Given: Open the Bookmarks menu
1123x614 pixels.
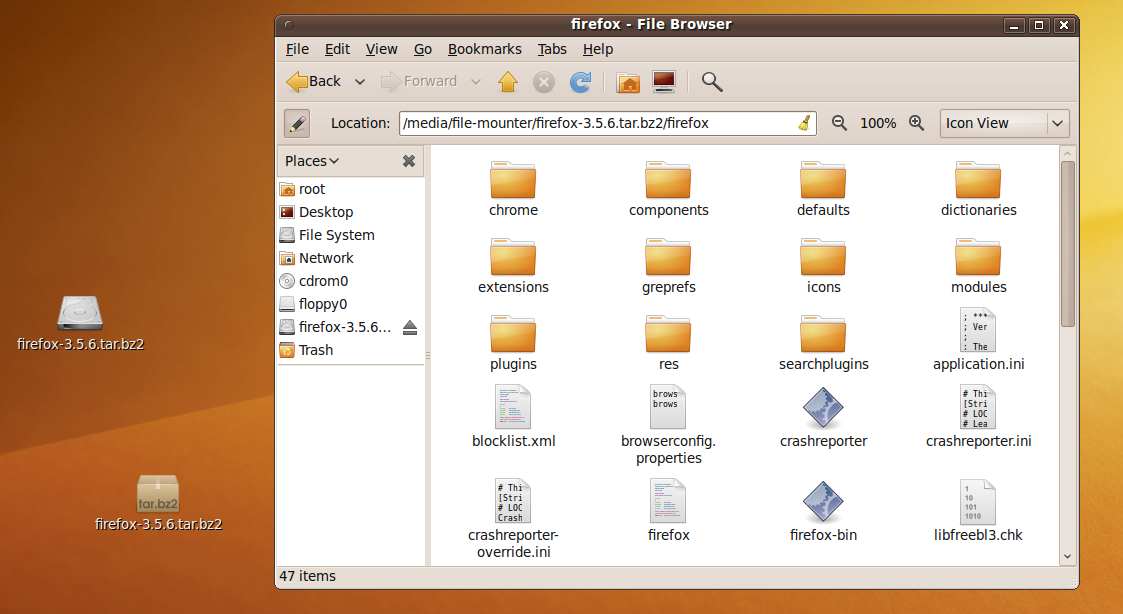Looking at the screenshot, I should tap(485, 49).
